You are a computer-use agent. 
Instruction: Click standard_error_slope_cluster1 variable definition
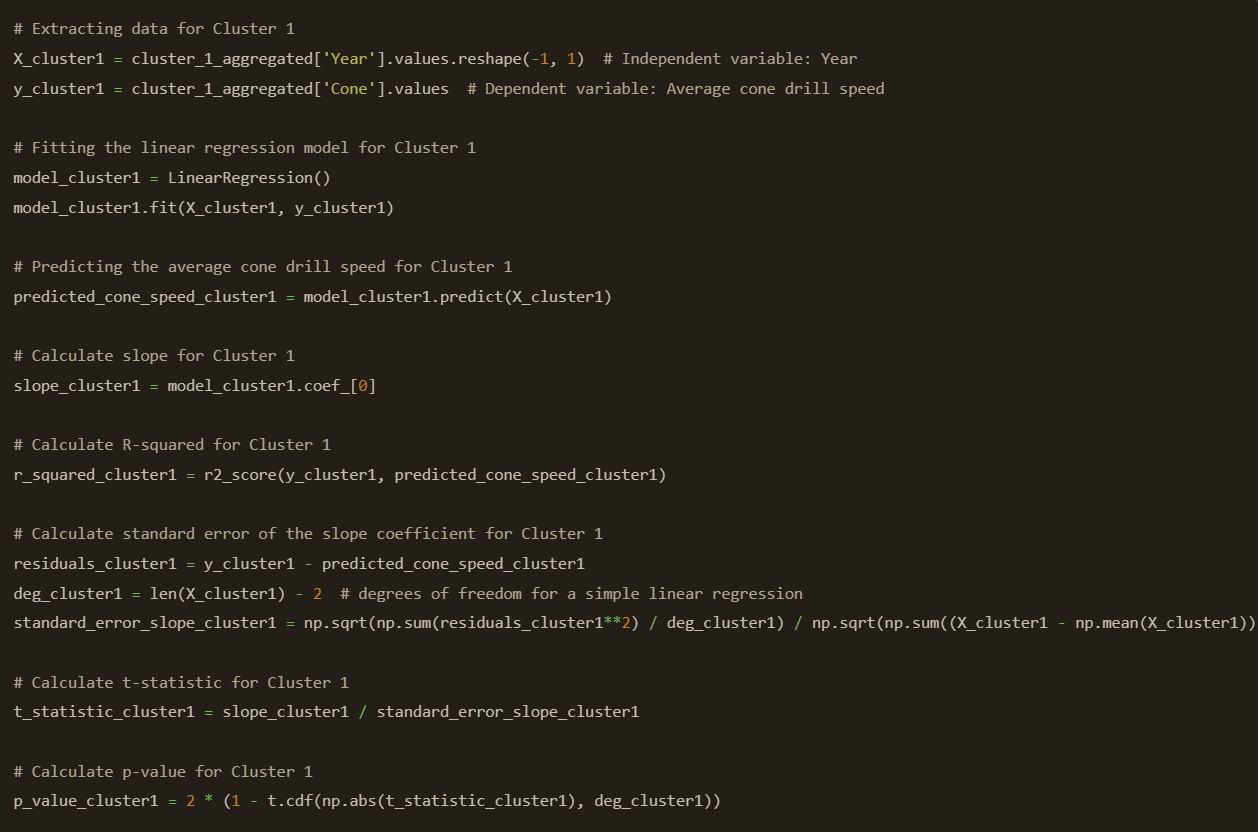(x=145, y=623)
